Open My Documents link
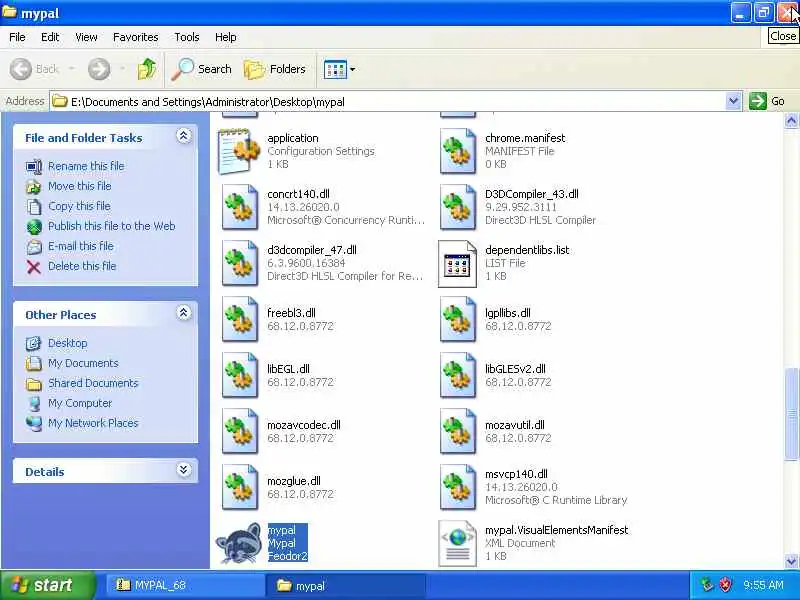This screenshot has width=800, height=600. coord(83,363)
